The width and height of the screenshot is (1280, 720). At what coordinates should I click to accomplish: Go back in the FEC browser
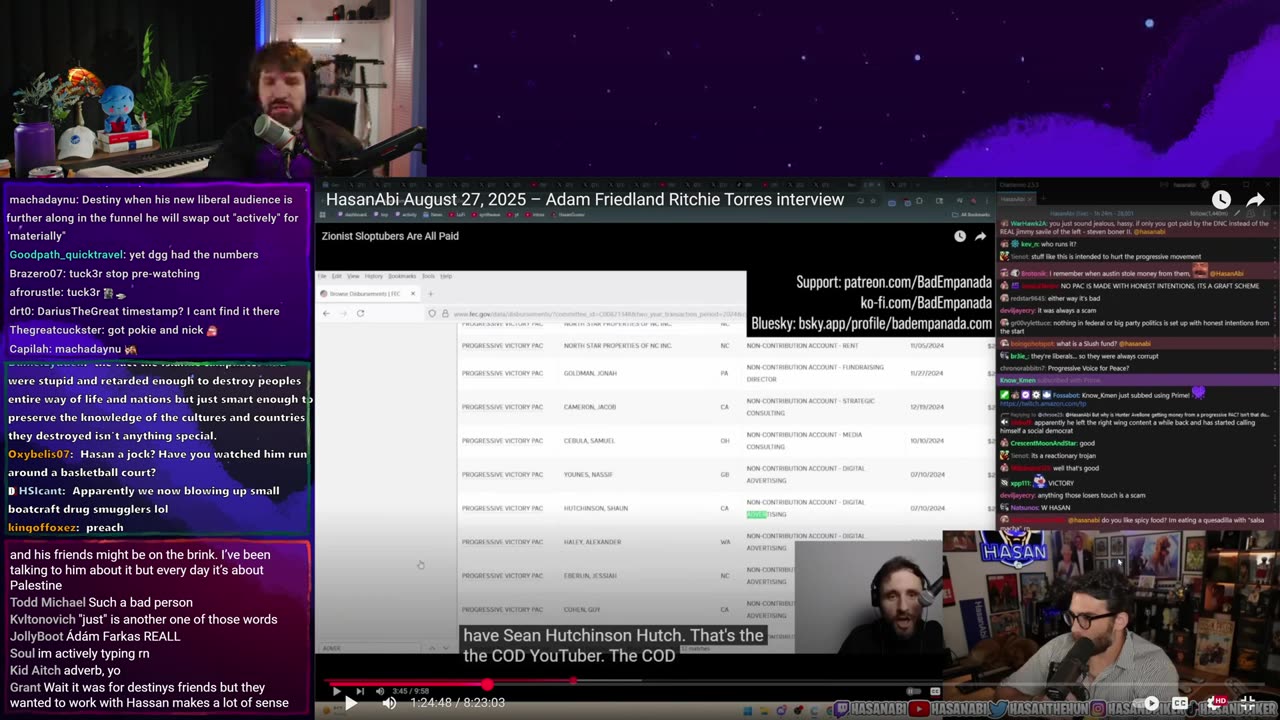coord(326,313)
